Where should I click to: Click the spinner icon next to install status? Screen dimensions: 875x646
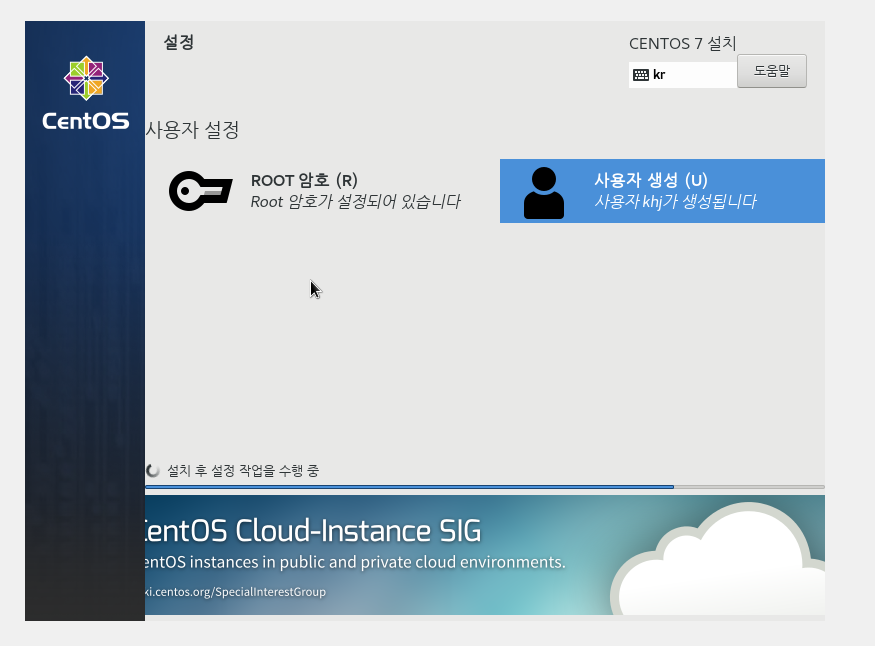(152, 471)
